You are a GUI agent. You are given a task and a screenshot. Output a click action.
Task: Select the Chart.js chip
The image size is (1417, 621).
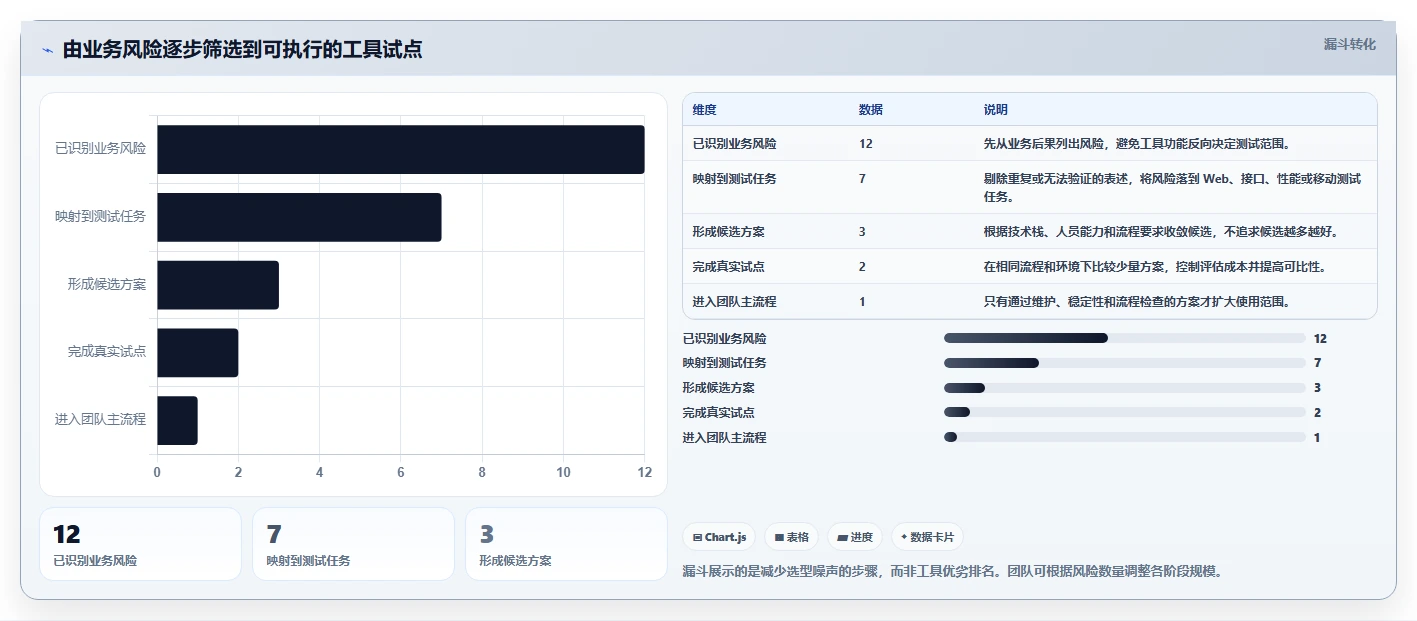click(x=719, y=537)
